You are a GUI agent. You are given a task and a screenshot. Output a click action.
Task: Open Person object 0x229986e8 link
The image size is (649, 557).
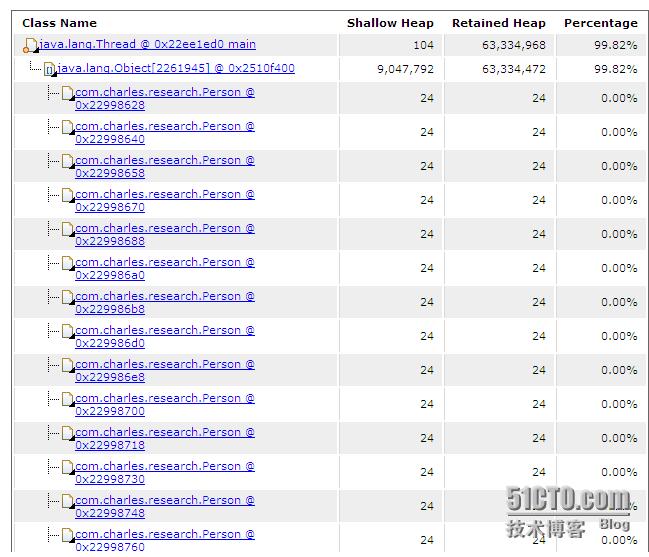165,370
